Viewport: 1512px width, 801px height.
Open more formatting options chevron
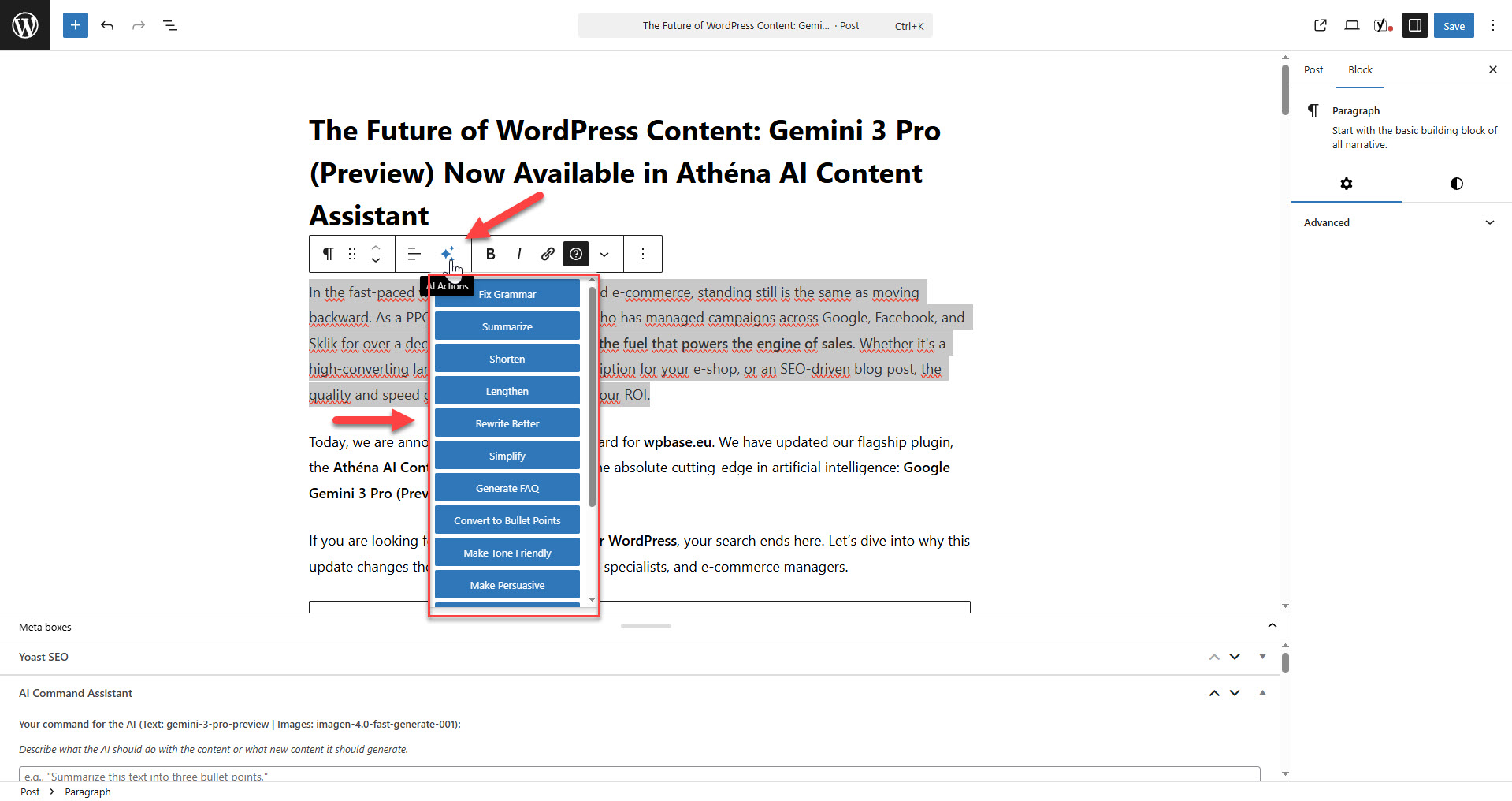[x=604, y=253]
